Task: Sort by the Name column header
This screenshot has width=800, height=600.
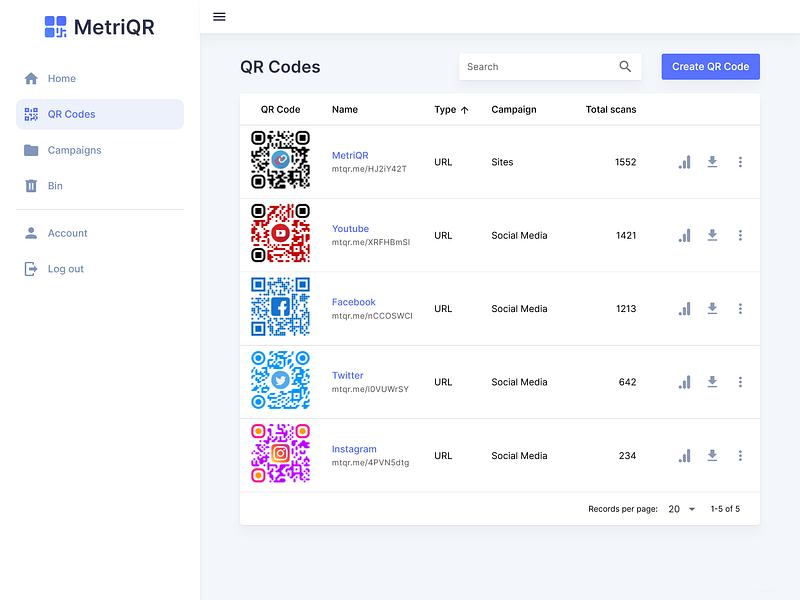Action: (345, 110)
